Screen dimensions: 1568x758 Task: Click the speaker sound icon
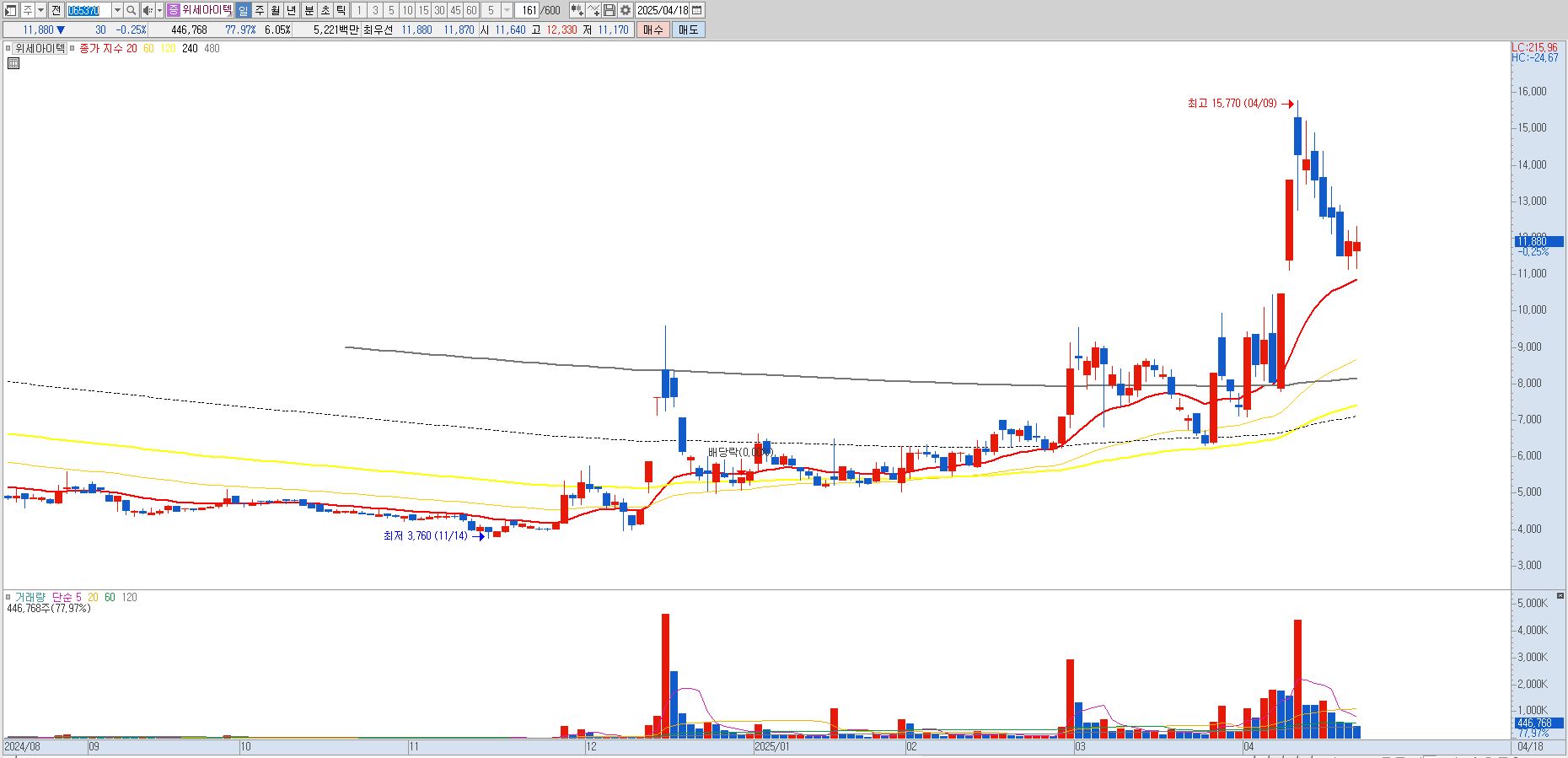pos(148,10)
